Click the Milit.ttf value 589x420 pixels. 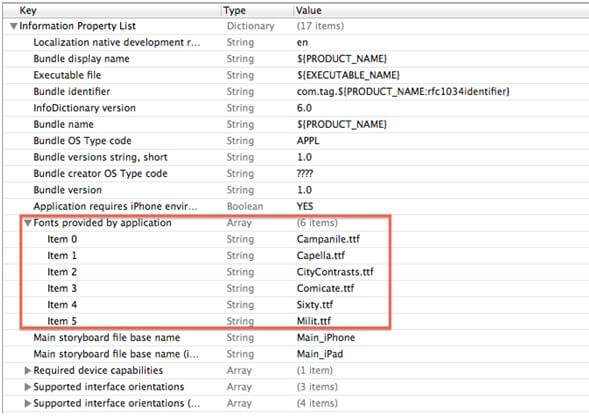pos(314,321)
